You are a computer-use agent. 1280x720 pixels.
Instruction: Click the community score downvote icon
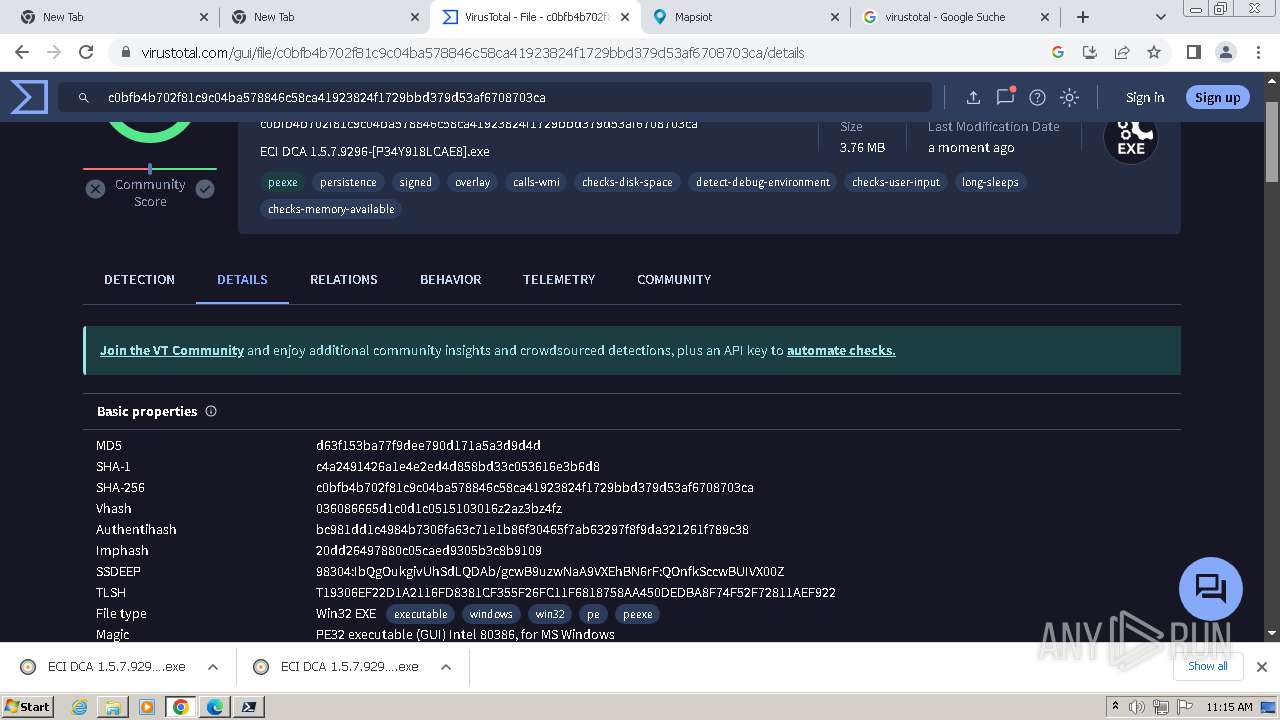(x=95, y=189)
